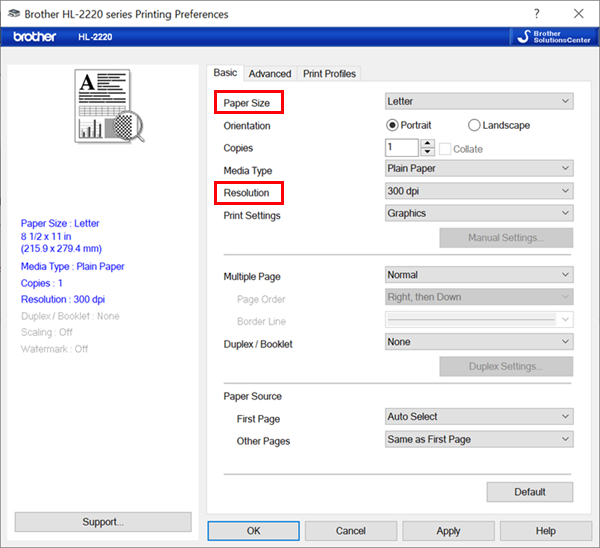Open the Page Order dropdown showing Right, then Down
This screenshot has width=600, height=548.
click(479, 297)
